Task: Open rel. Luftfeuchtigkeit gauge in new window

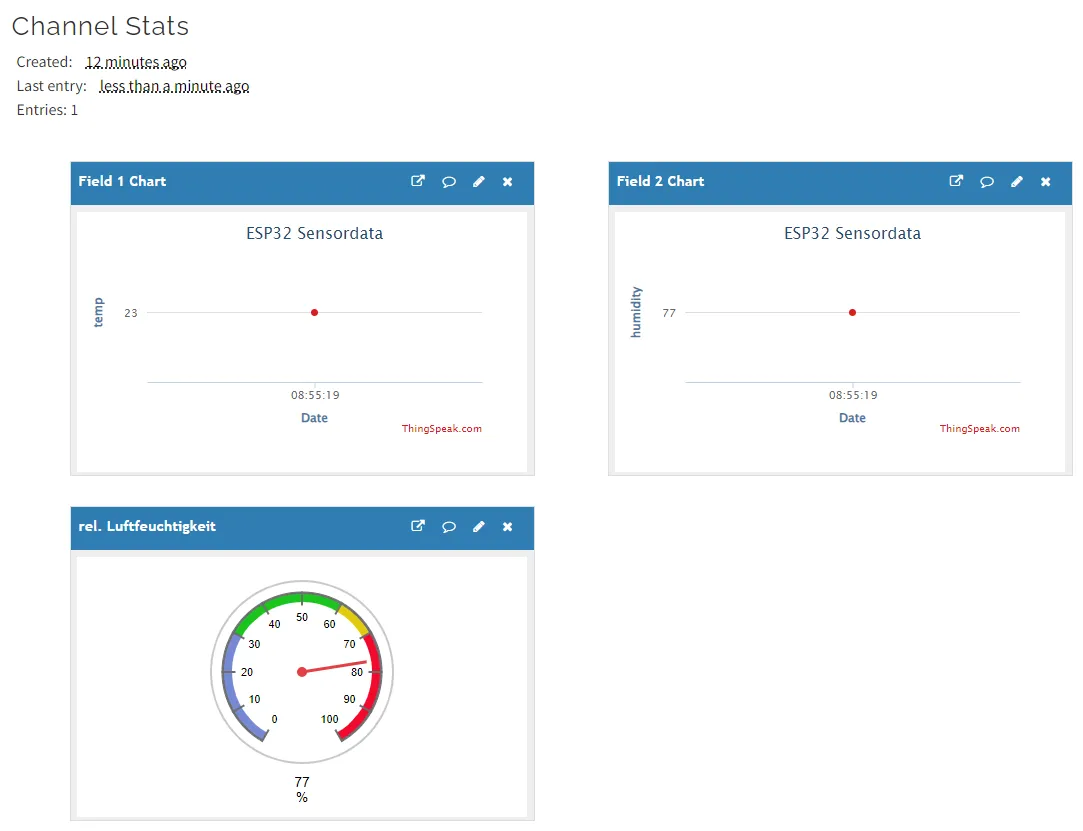Action: click(x=418, y=526)
